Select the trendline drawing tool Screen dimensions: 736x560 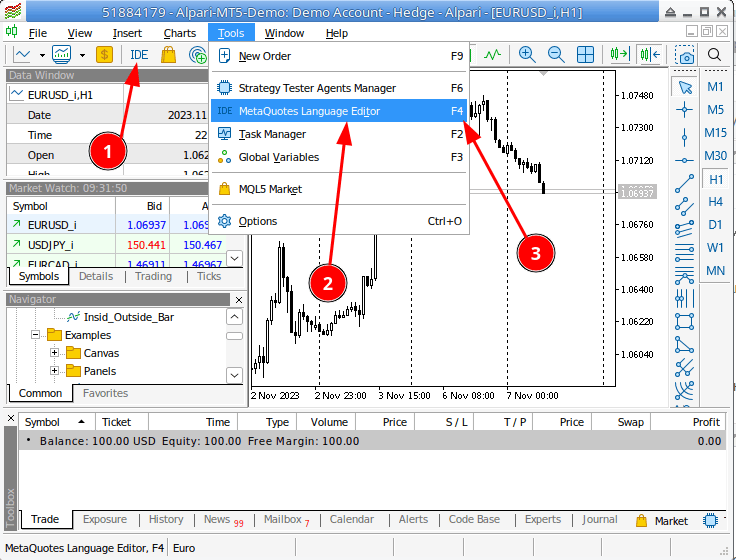coord(684,184)
